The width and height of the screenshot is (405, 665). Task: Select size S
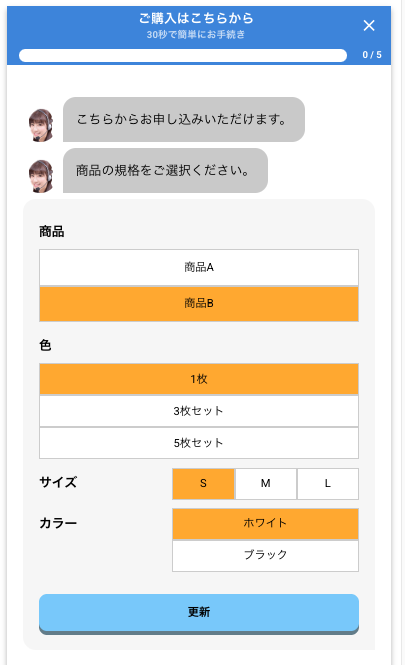pos(203,483)
